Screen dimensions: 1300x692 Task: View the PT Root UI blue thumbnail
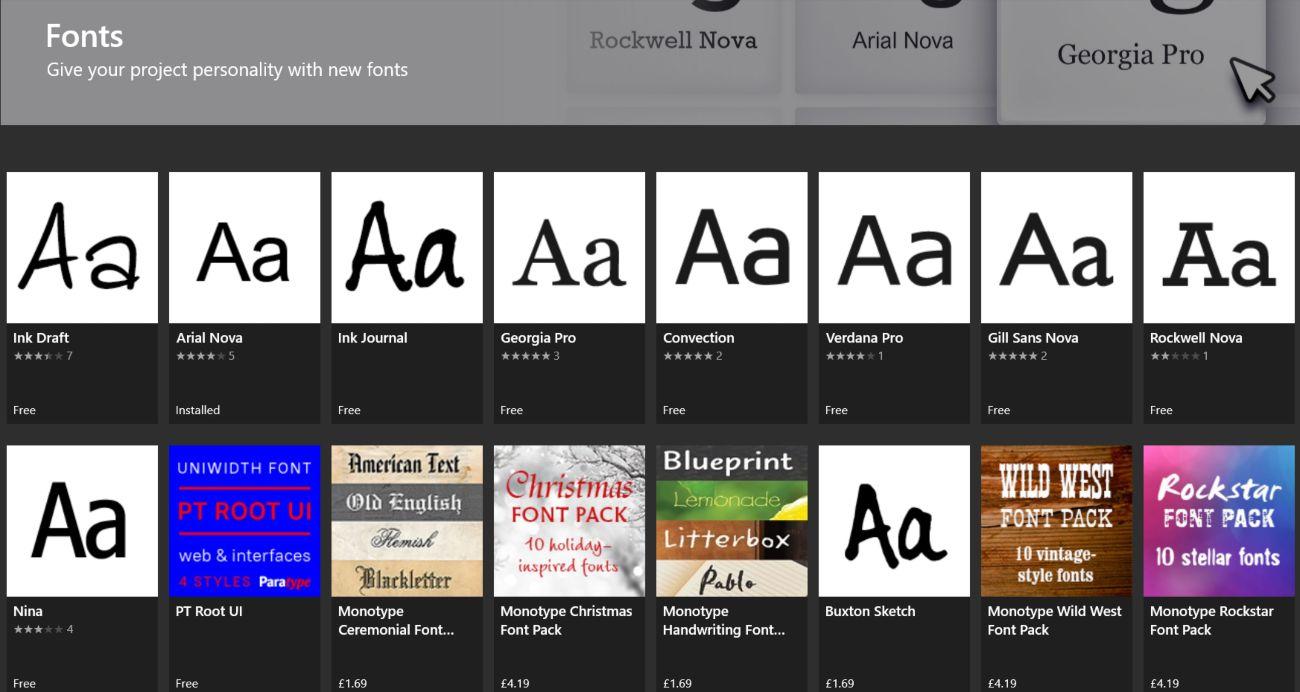[x=245, y=521]
